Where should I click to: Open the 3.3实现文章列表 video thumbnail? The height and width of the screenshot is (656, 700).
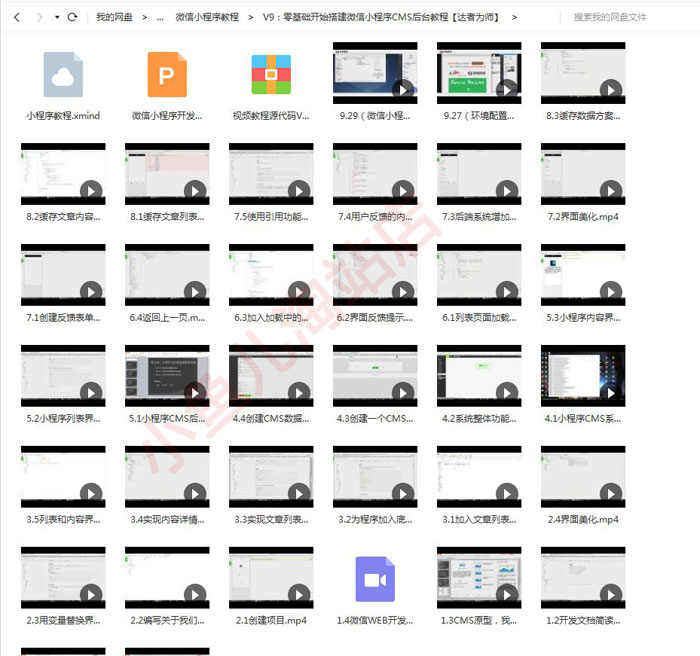pos(271,476)
